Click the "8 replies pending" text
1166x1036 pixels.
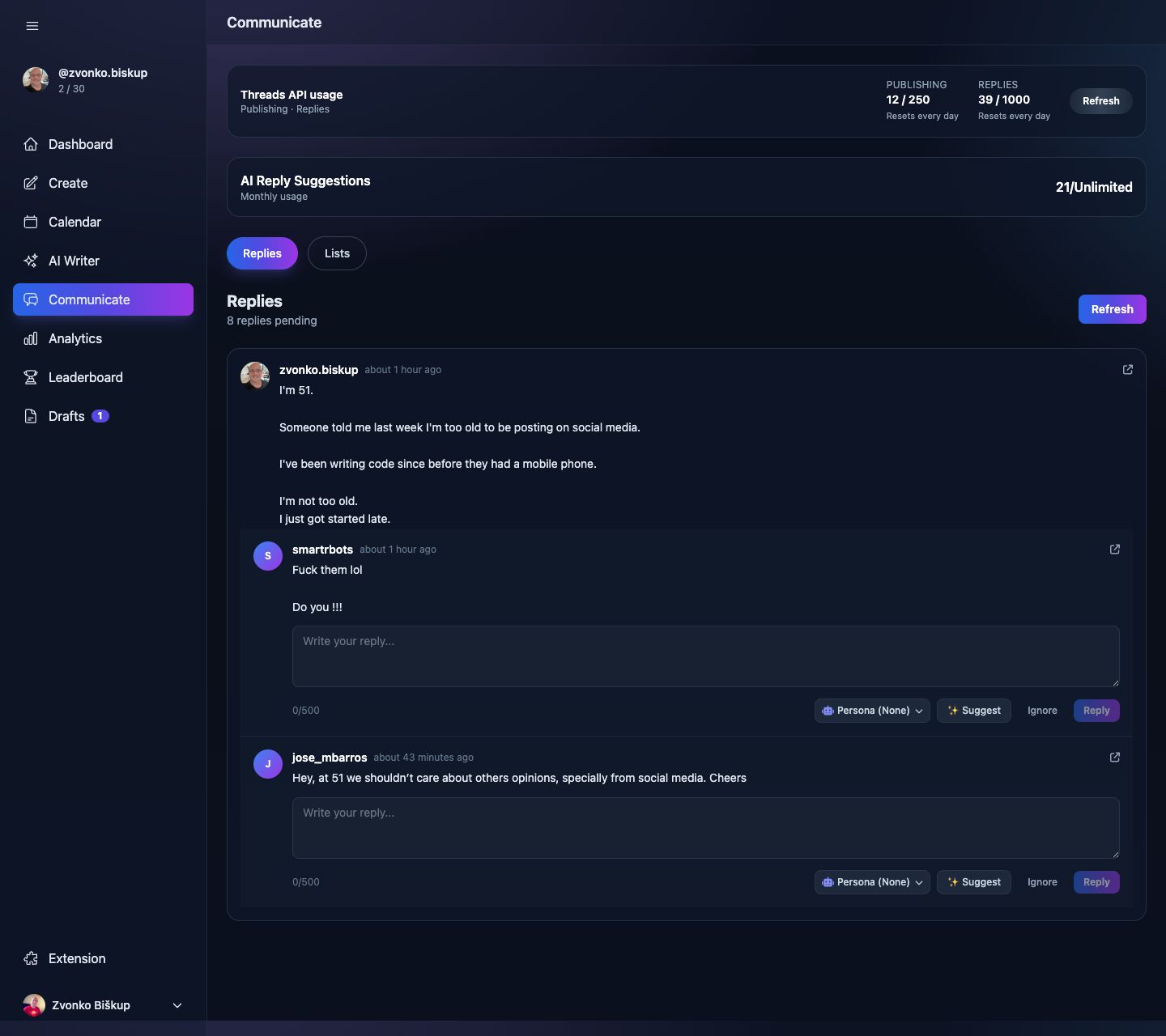click(x=271, y=321)
